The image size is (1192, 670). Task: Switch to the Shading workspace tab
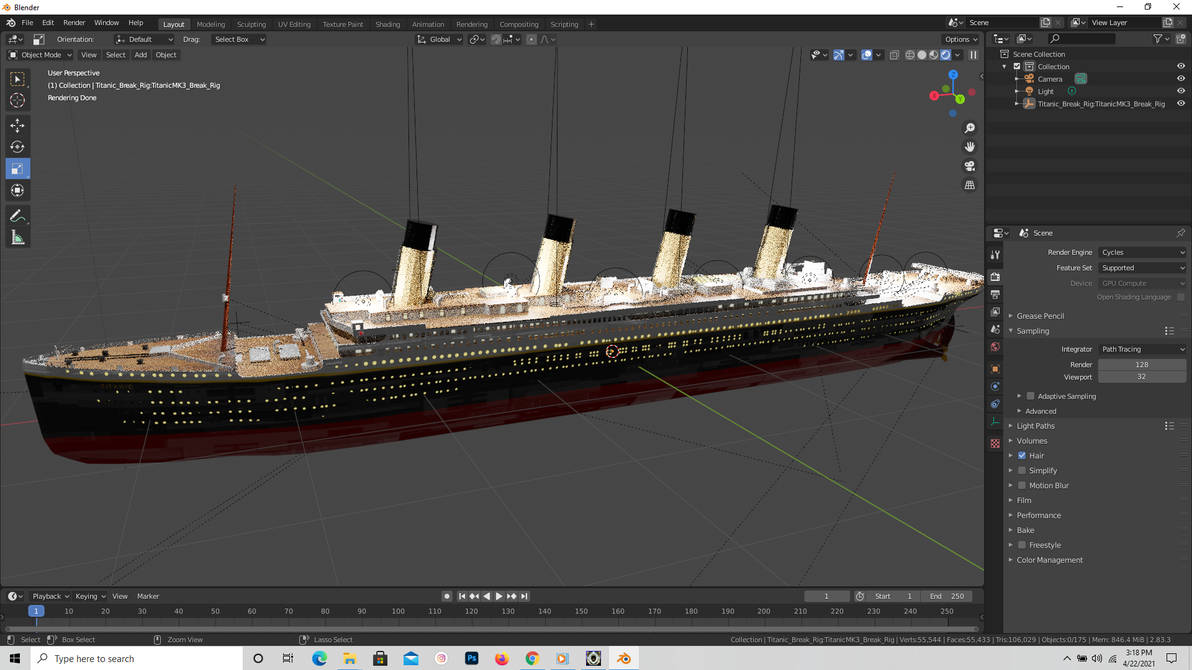click(x=387, y=24)
